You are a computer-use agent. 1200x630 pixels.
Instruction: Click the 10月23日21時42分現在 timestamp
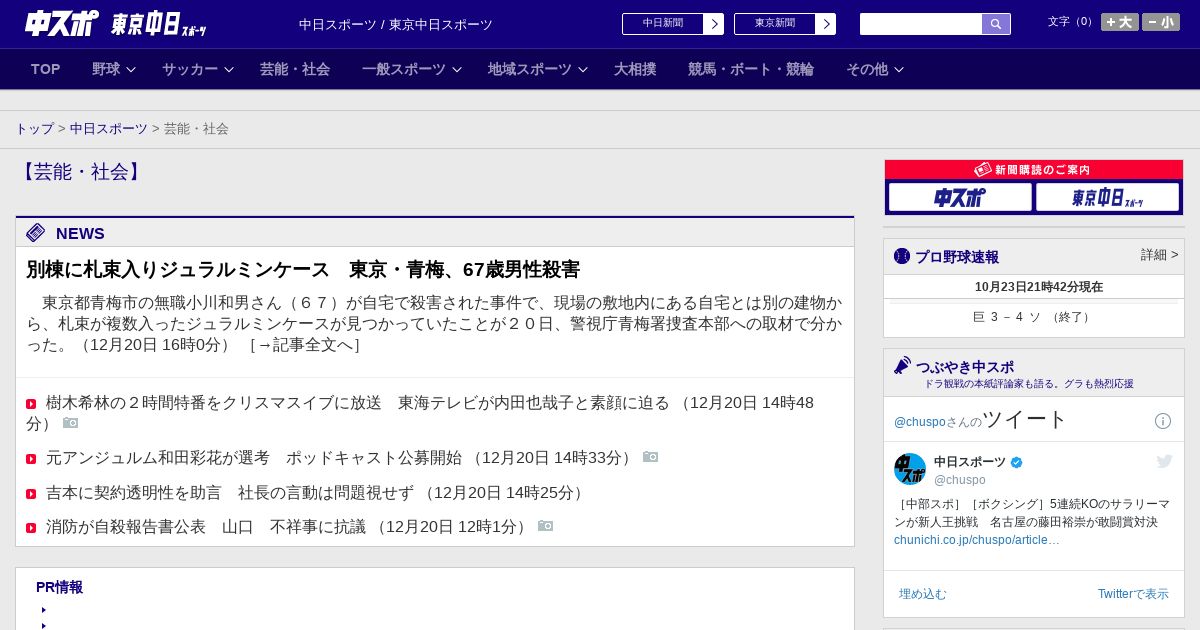[x=1039, y=287]
